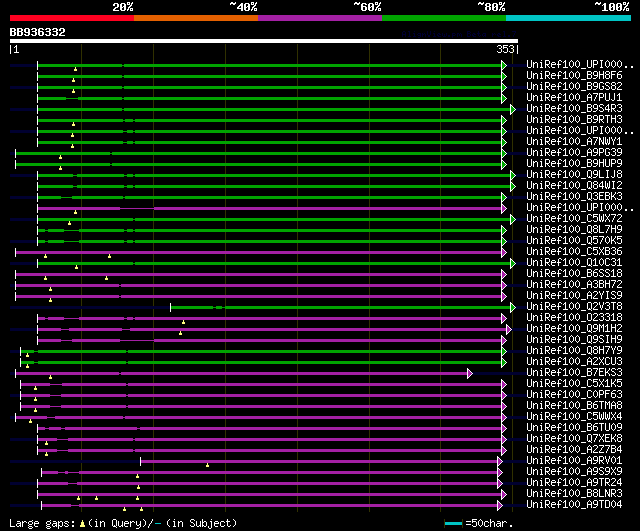Follow the UniRef100_Q84WI2 label
640x531 pixels.
[574, 186]
